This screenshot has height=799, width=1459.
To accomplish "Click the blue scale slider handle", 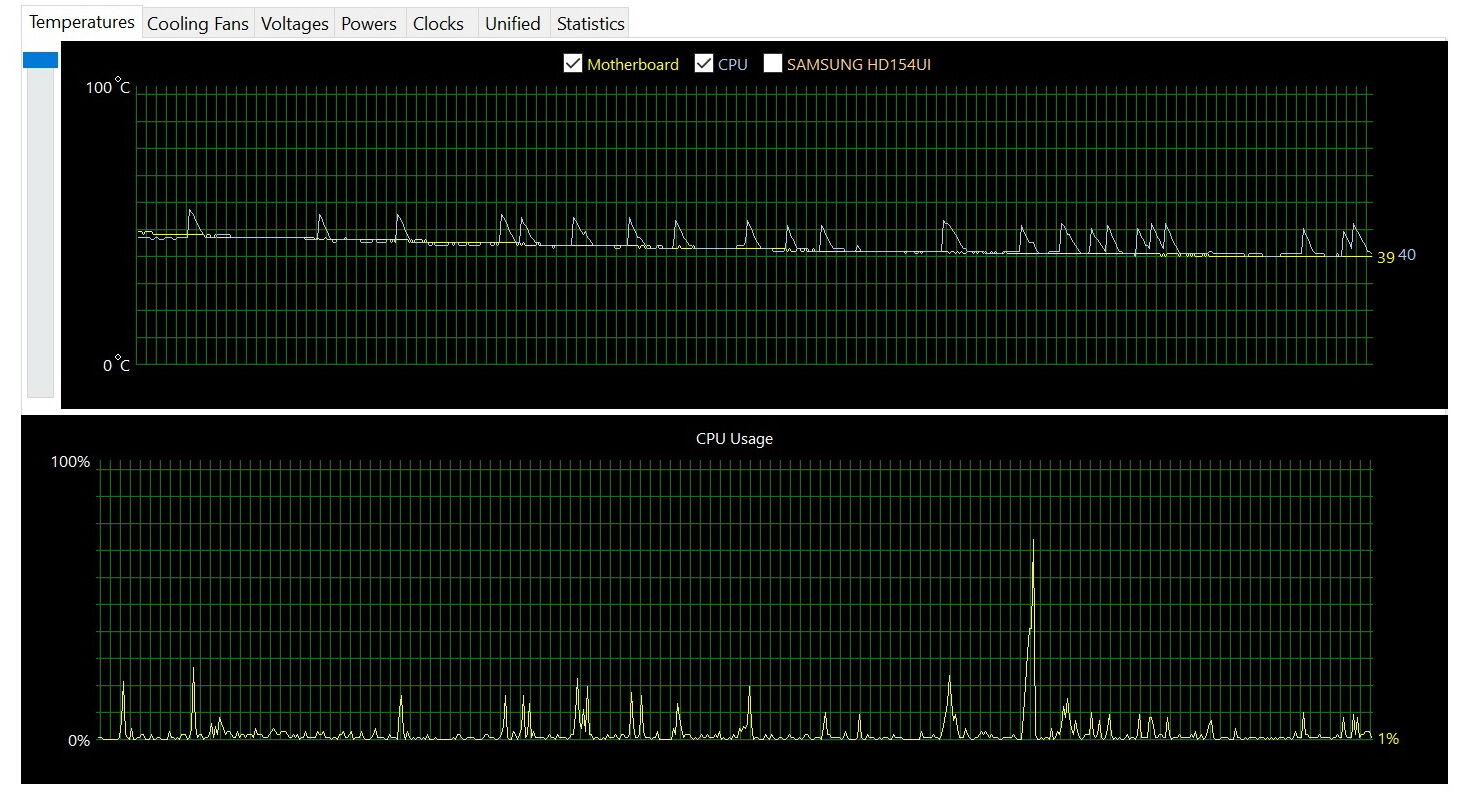I will [x=41, y=61].
